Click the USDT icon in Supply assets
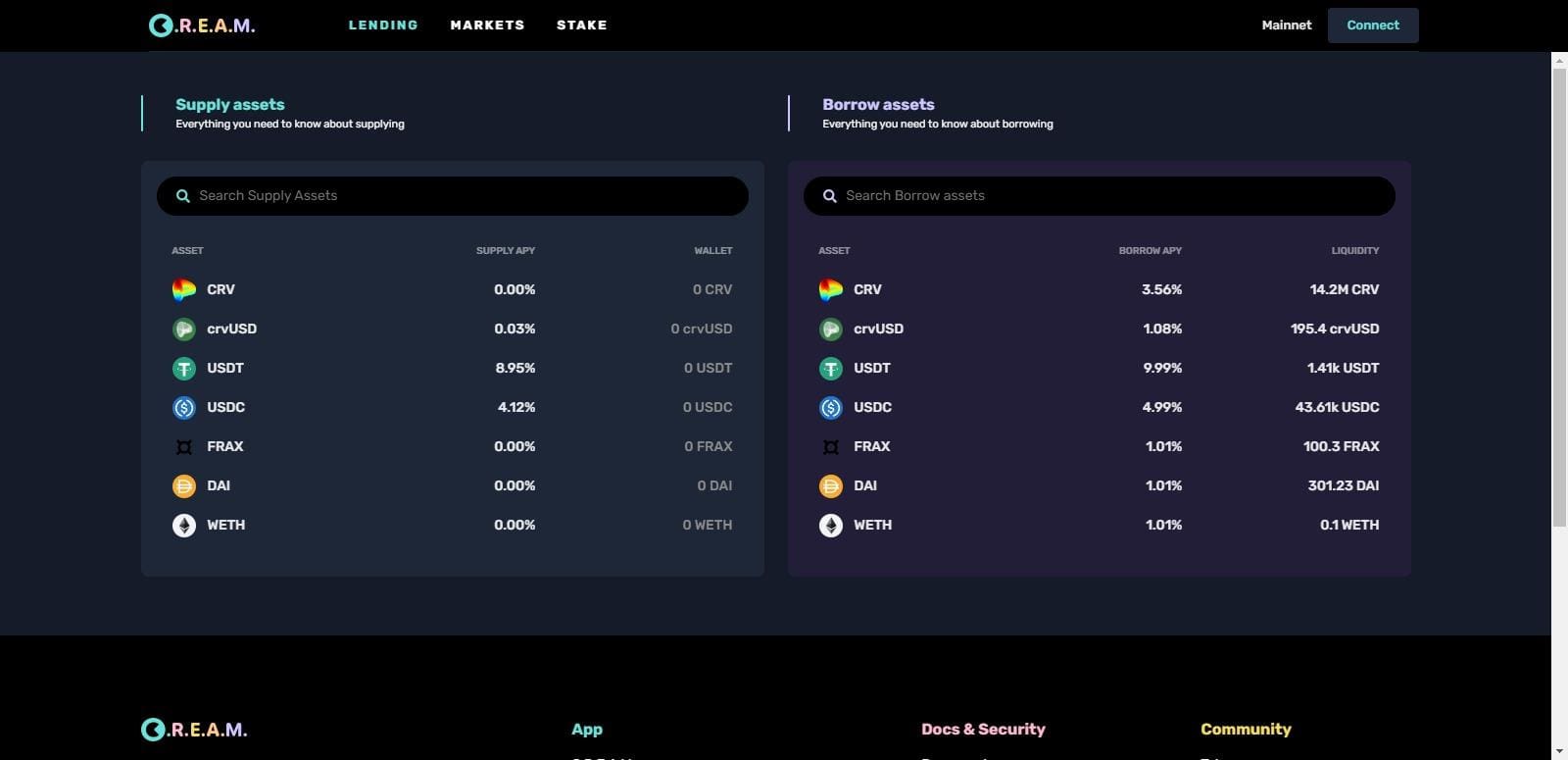This screenshot has width=1568, height=760. [x=184, y=369]
